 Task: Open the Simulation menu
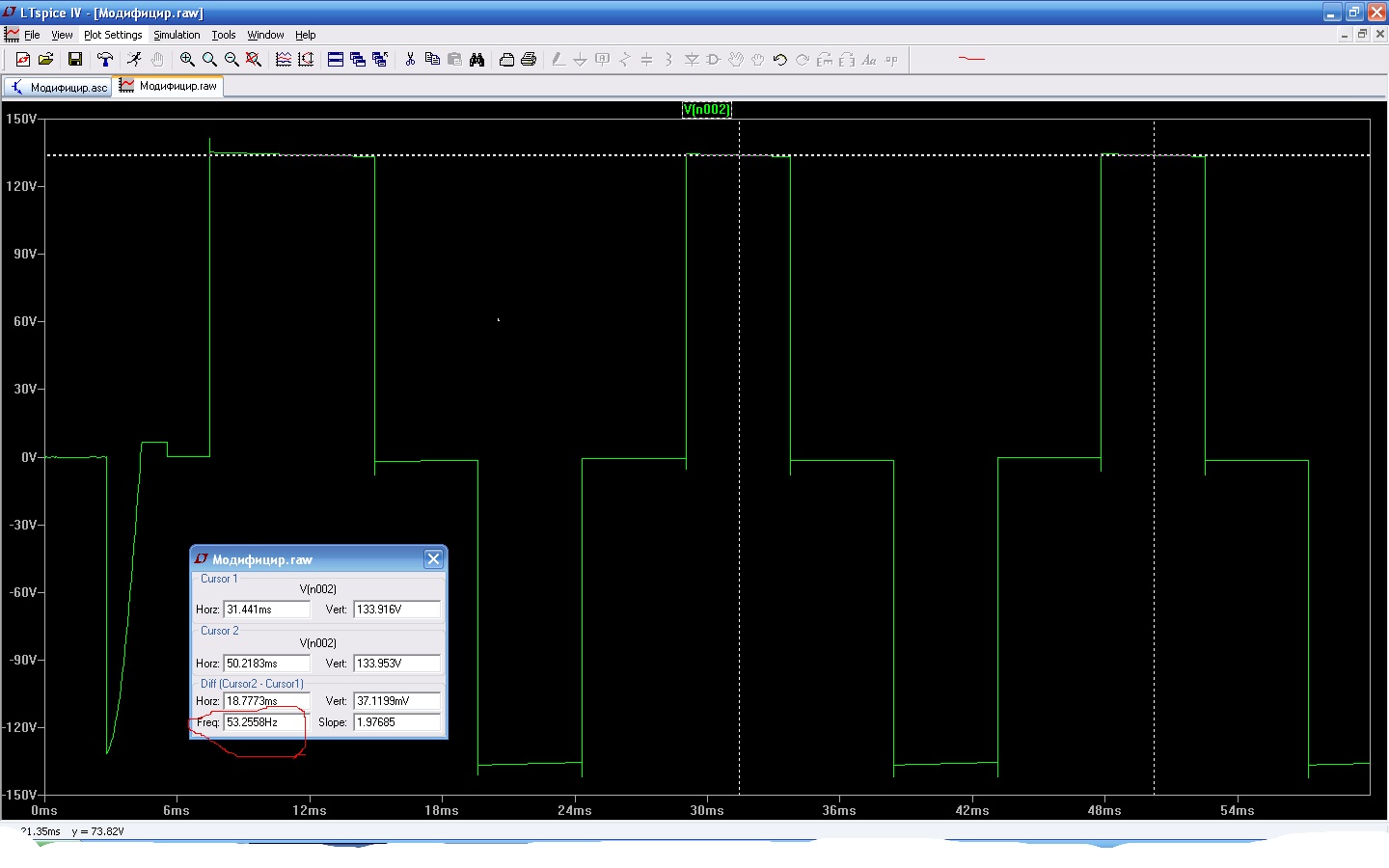pos(177,35)
